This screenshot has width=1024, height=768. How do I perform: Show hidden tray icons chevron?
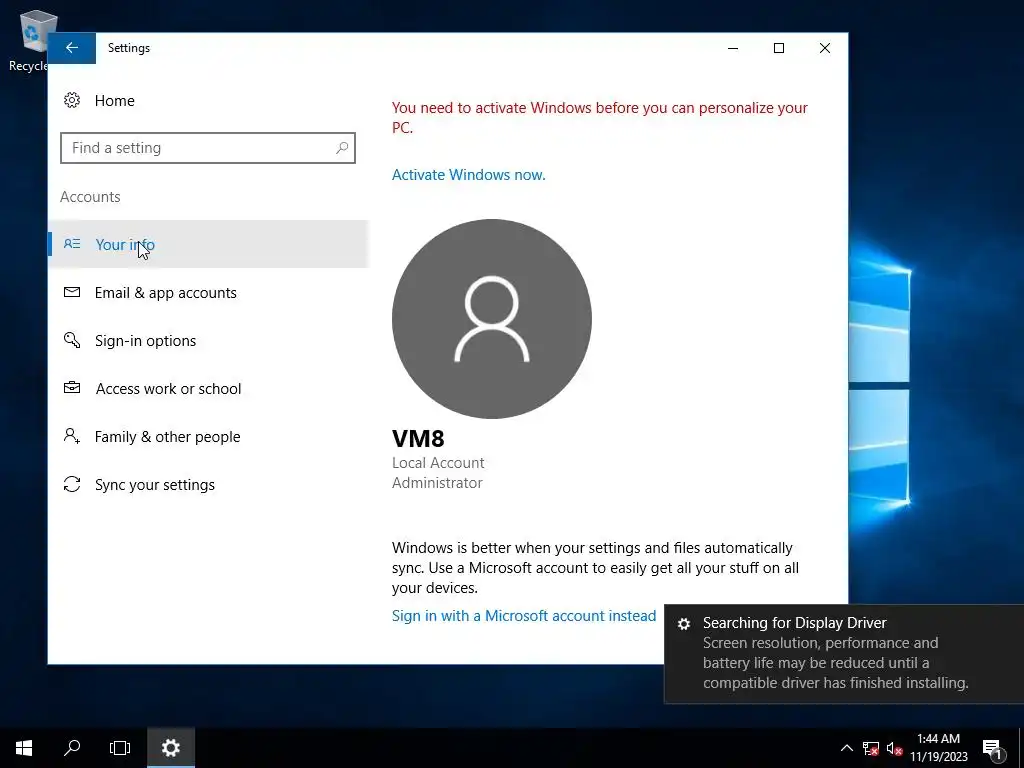point(846,748)
